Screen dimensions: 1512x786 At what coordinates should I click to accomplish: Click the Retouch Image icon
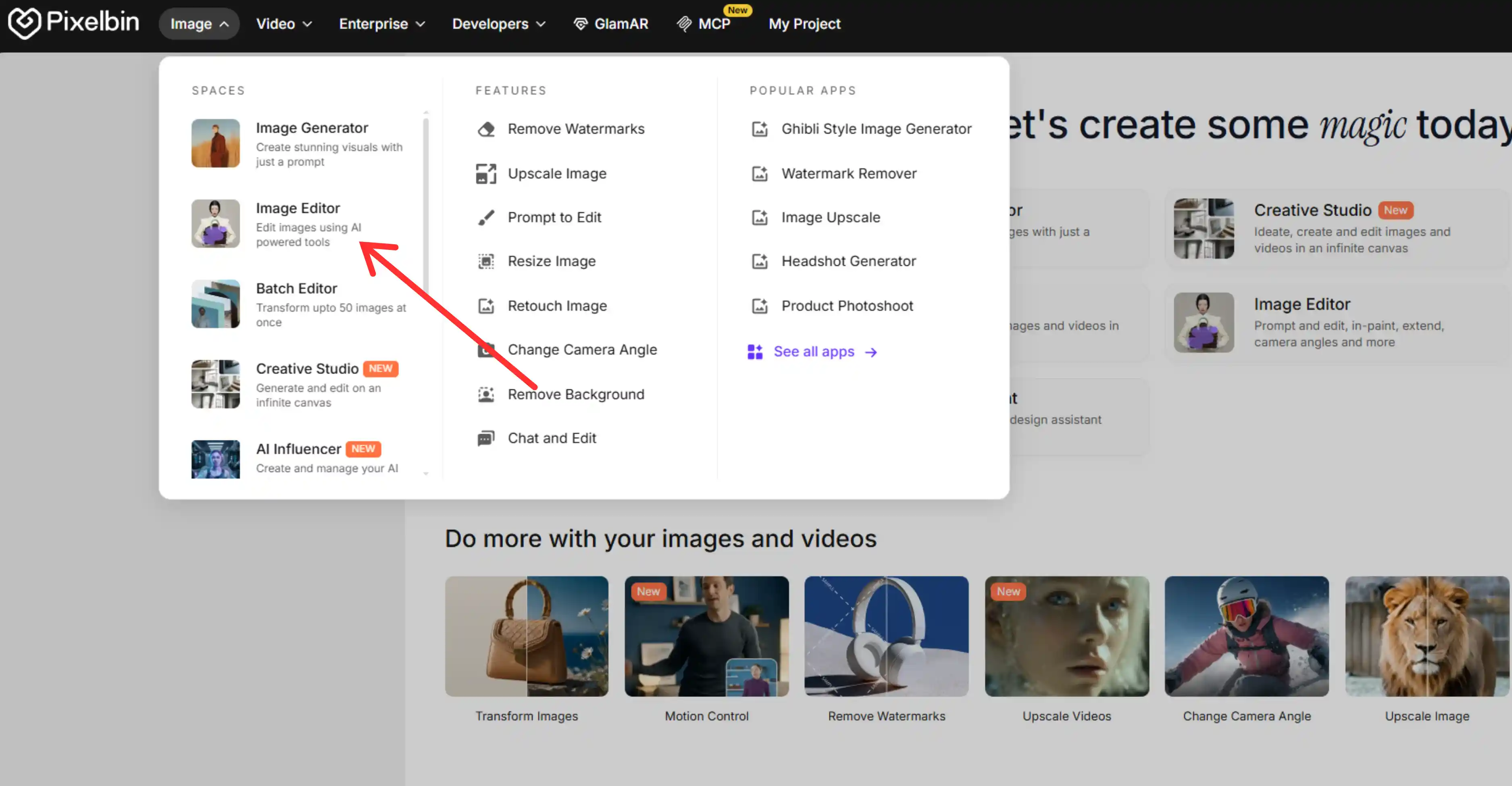coord(486,306)
